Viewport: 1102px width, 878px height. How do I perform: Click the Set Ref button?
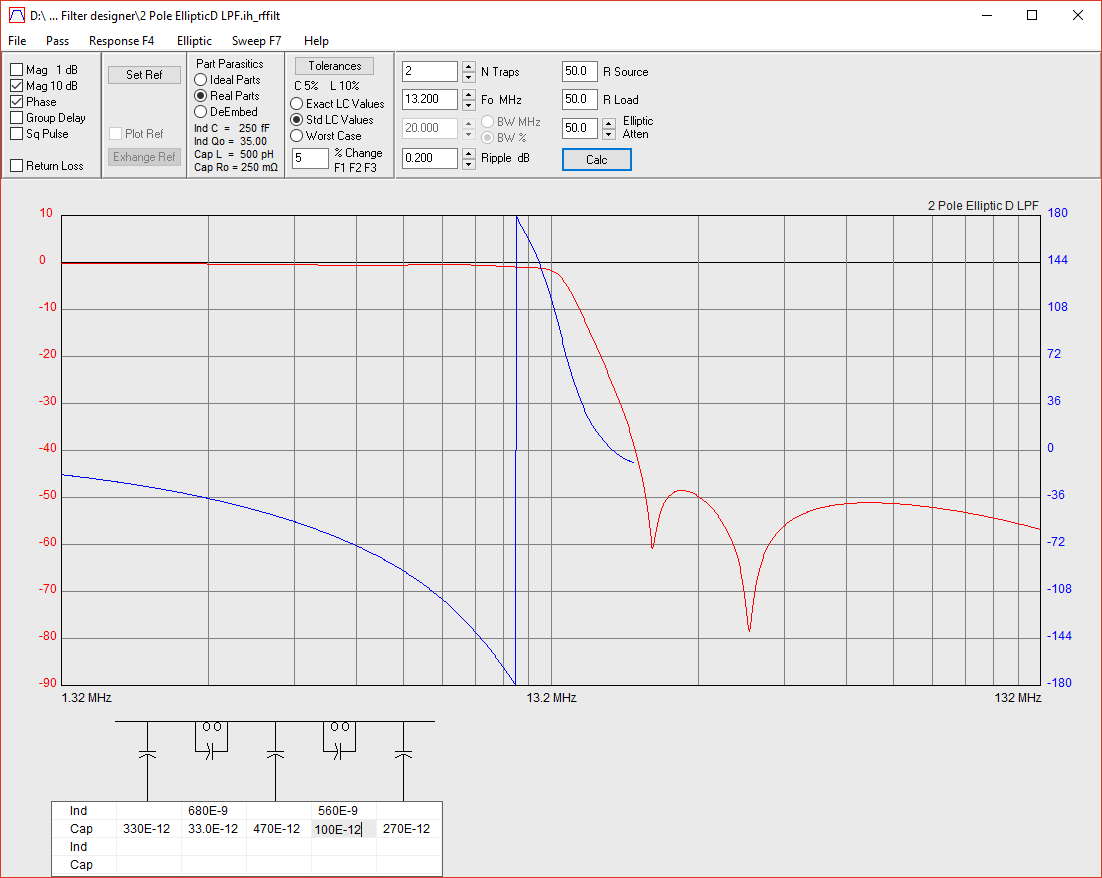point(144,75)
